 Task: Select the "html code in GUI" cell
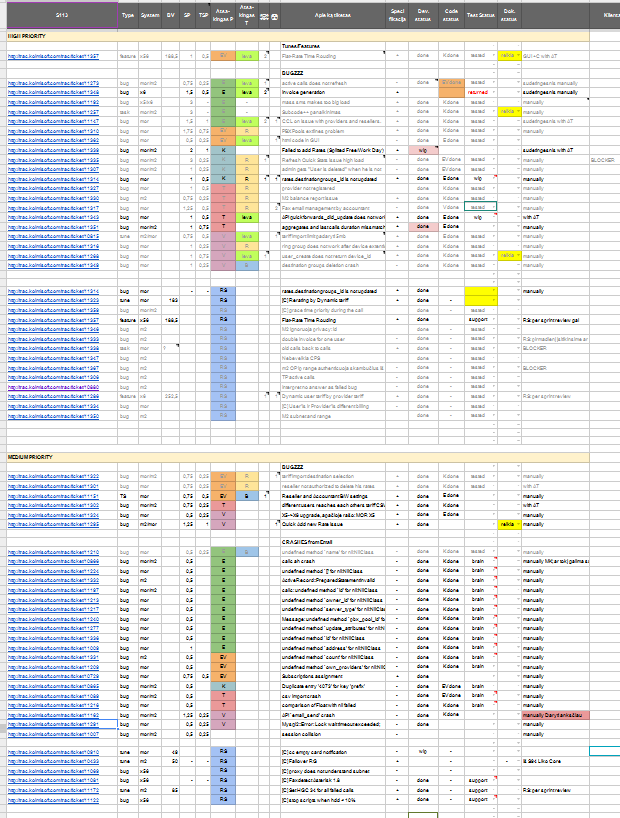click(333, 140)
